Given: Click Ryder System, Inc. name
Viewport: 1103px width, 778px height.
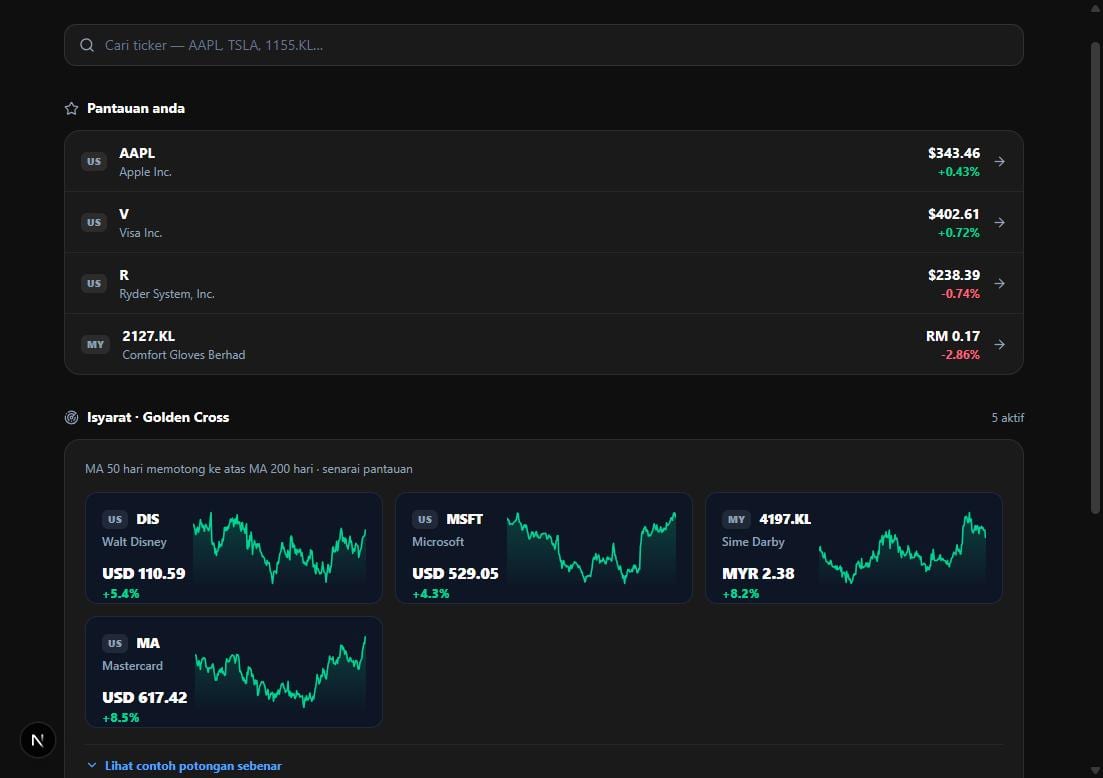Looking at the screenshot, I should tap(167, 294).
